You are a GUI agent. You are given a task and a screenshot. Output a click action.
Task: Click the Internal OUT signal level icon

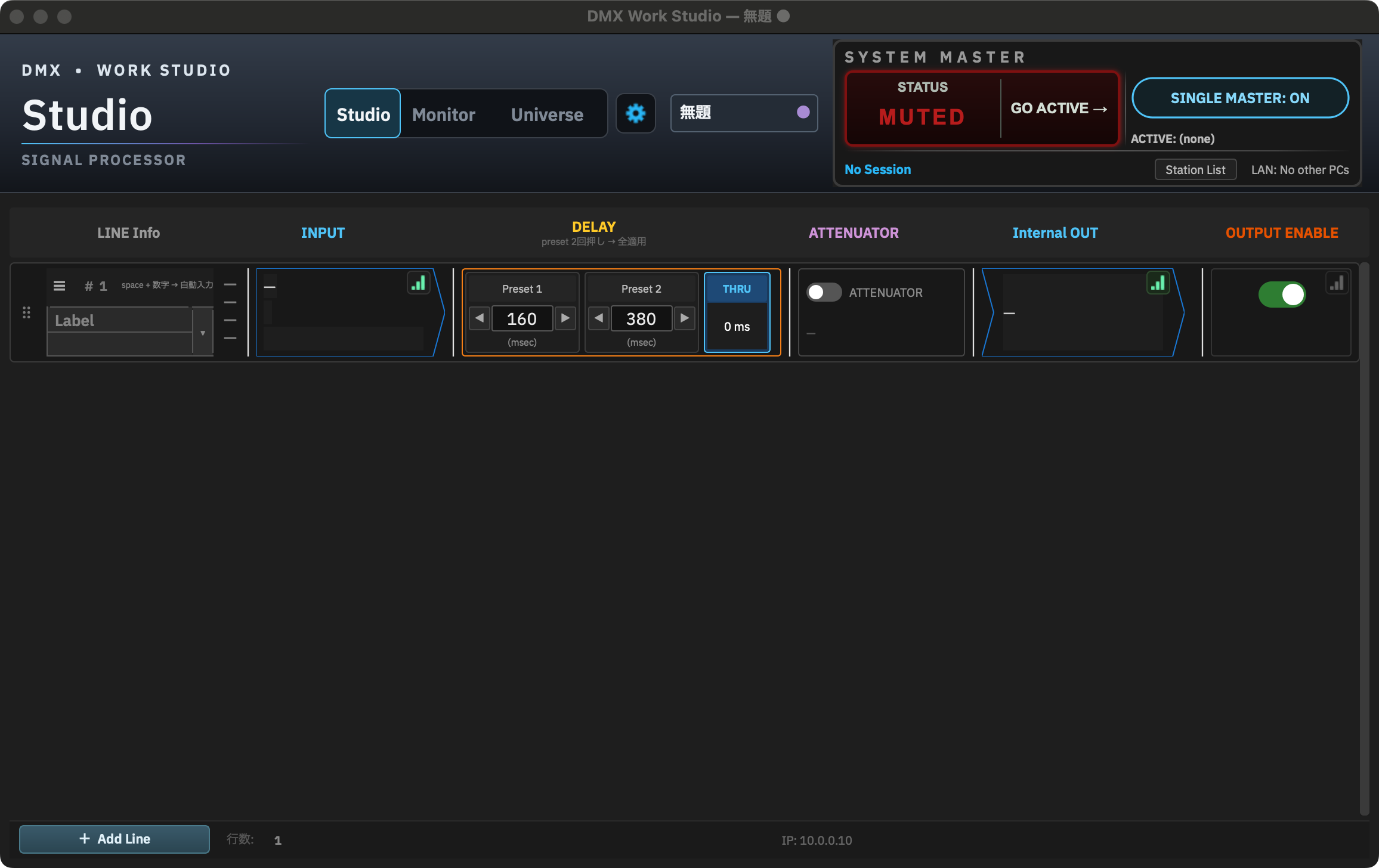pos(1158,283)
